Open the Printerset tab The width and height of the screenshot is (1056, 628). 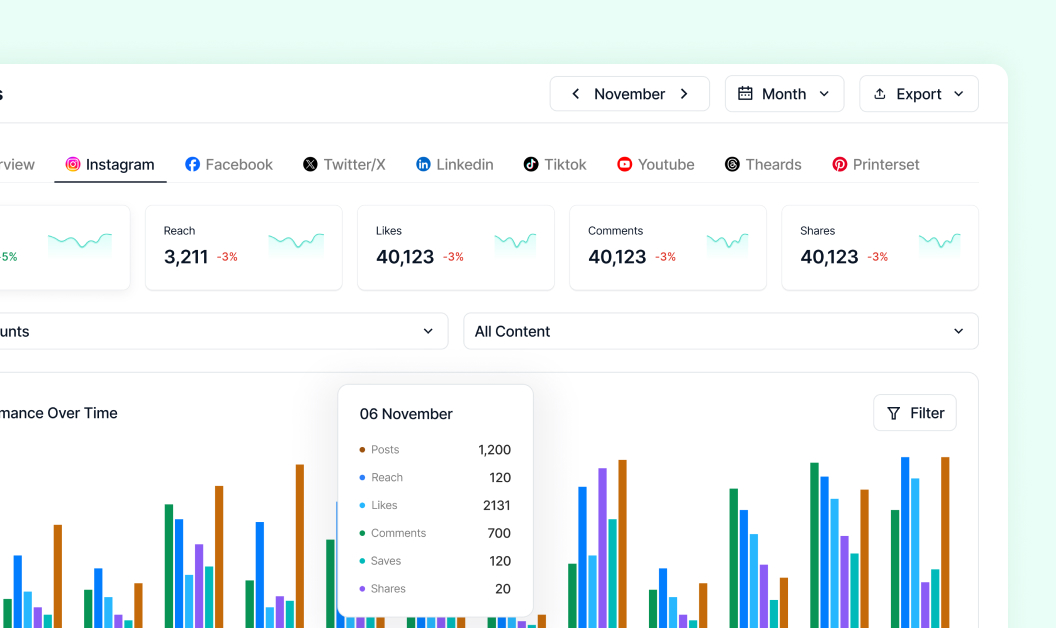[876, 164]
